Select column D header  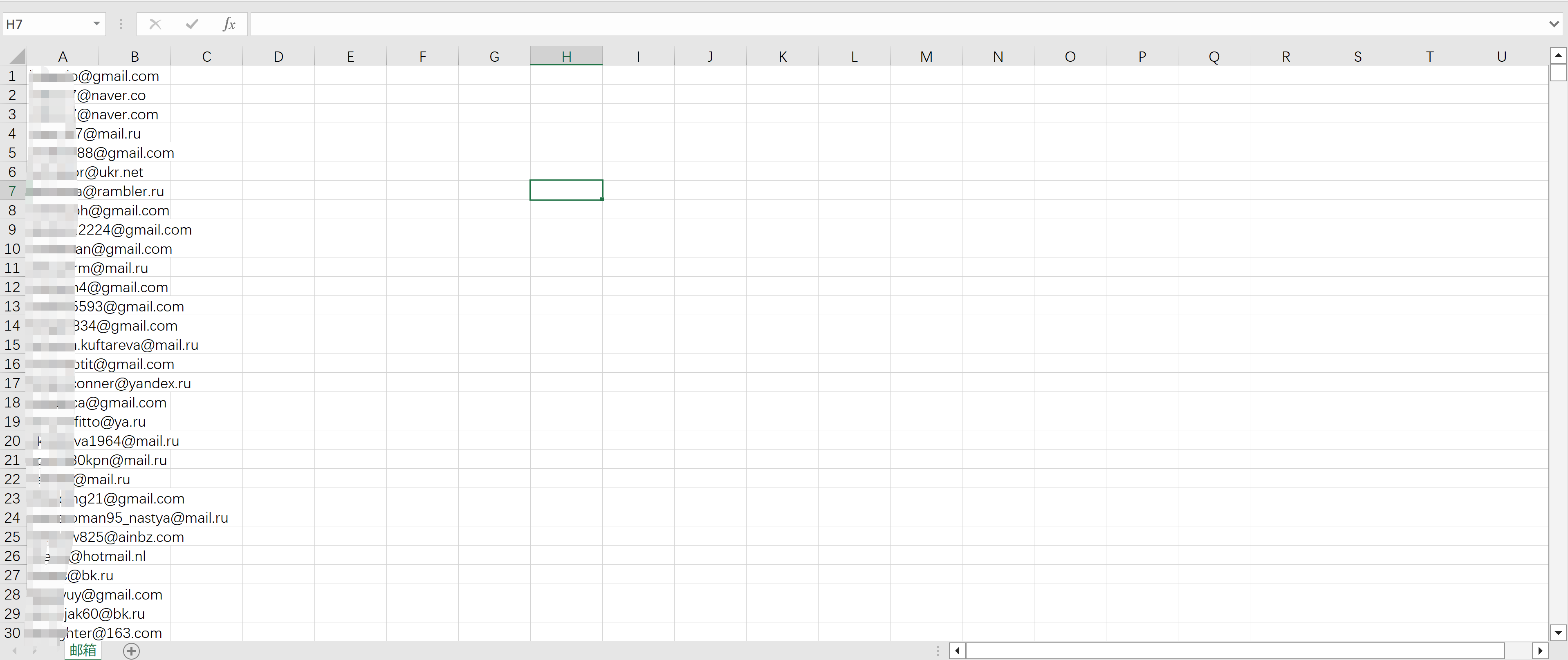tap(278, 56)
